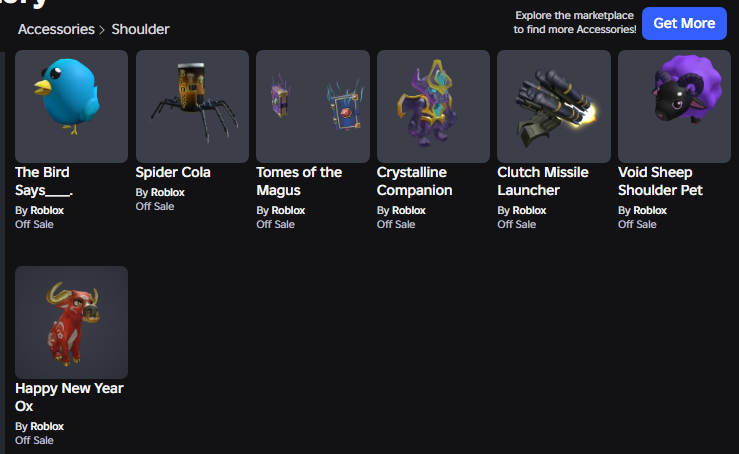Open Crystalline Companion item thumbnail
The height and width of the screenshot is (454, 739).
pos(433,107)
